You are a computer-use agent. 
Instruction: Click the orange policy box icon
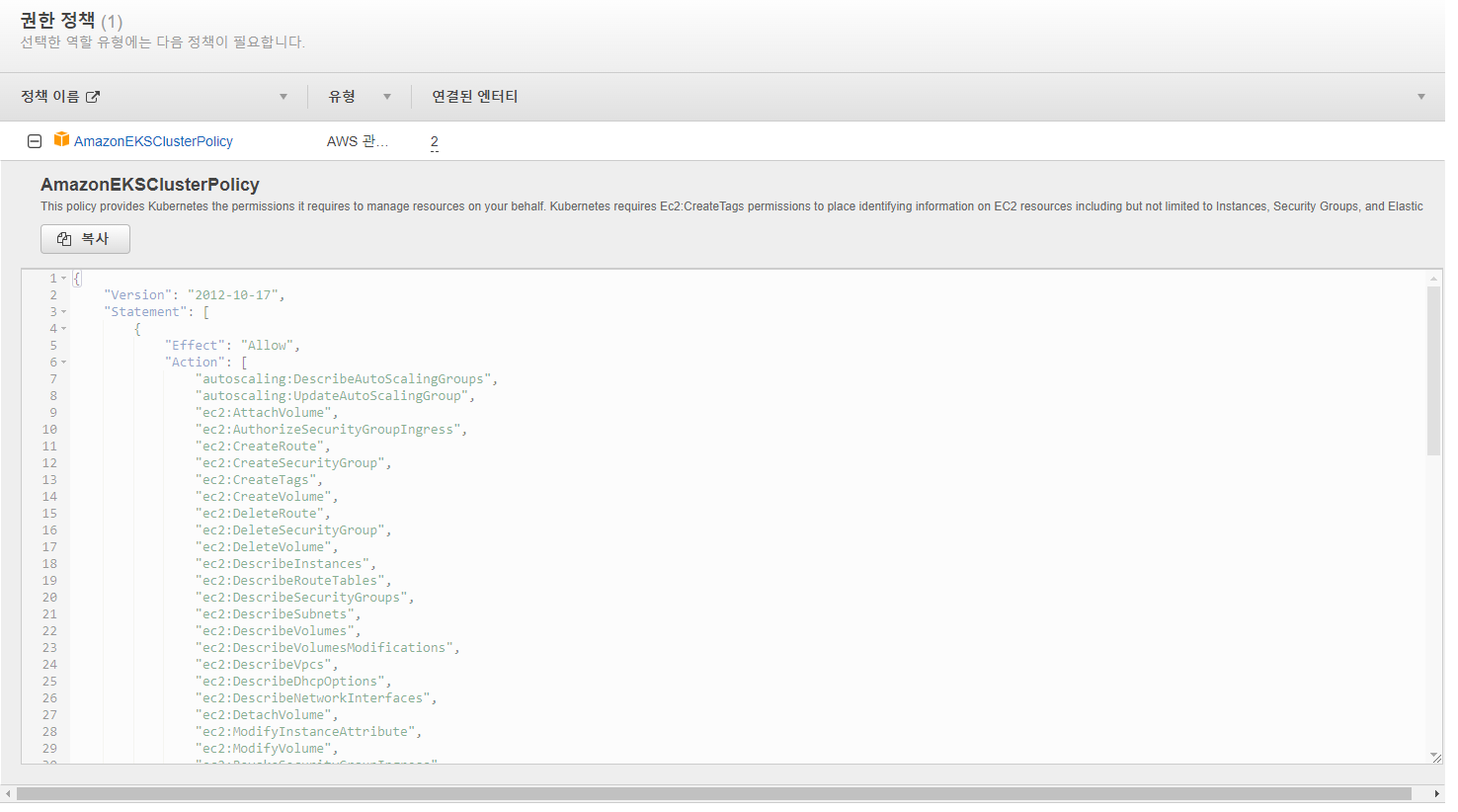point(61,139)
